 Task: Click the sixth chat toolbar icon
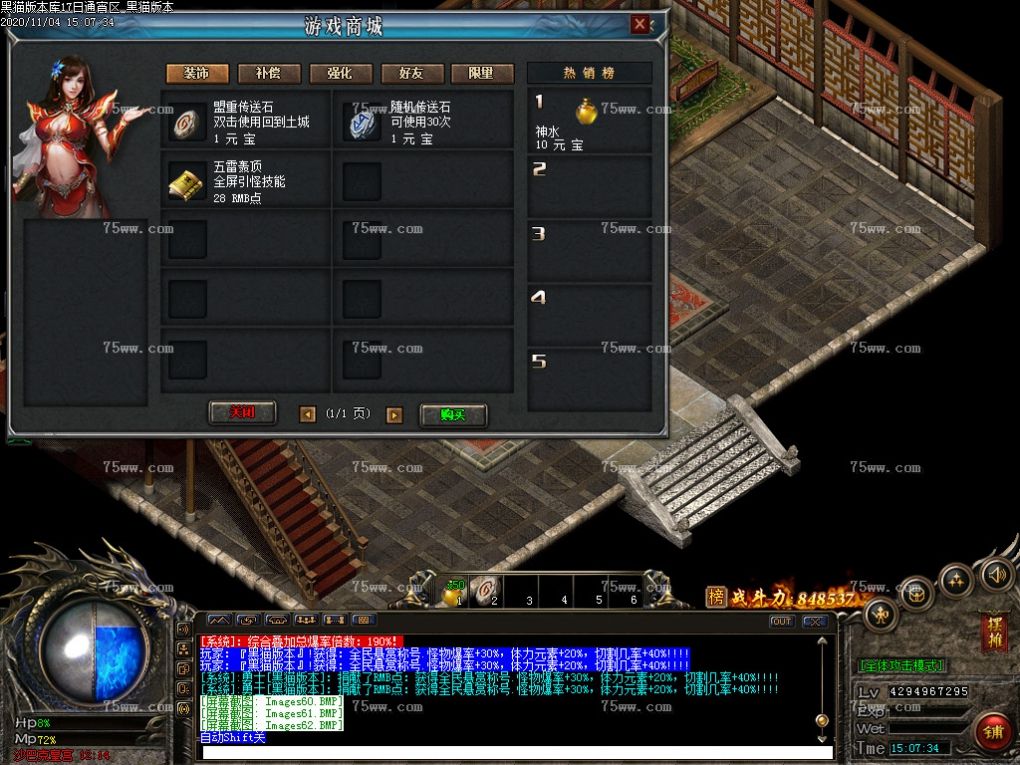point(363,620)
